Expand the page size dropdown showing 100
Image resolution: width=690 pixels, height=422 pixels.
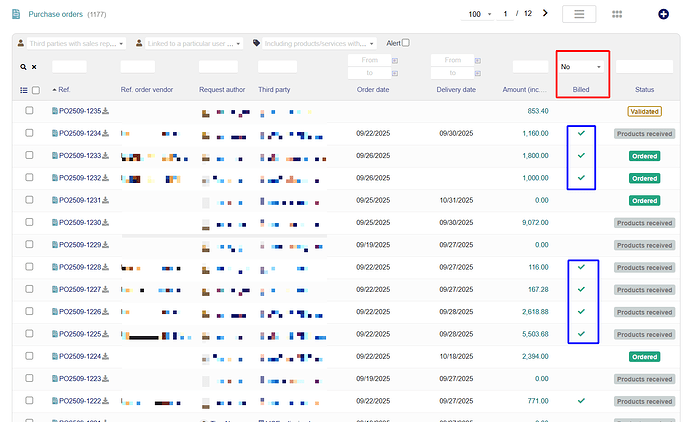click(479, 14)
